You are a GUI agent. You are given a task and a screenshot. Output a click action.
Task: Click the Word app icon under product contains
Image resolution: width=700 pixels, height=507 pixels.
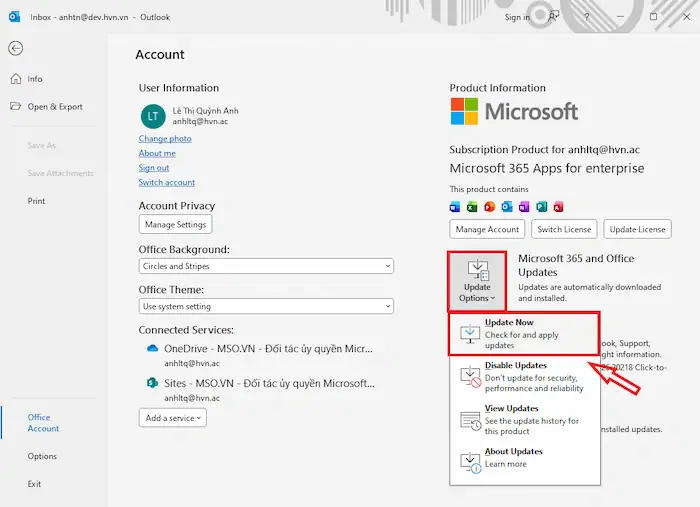pos(455,207)
